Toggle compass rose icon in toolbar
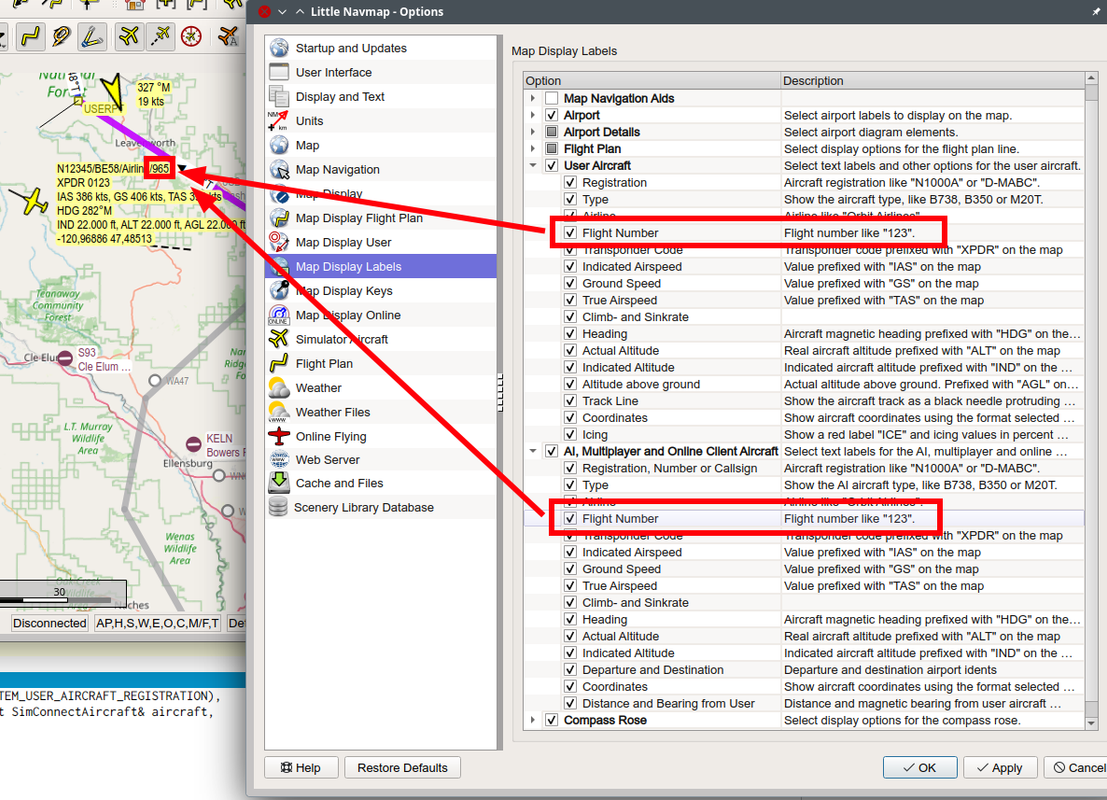Screen dimensions: 1107x800 tap(191, 36)
